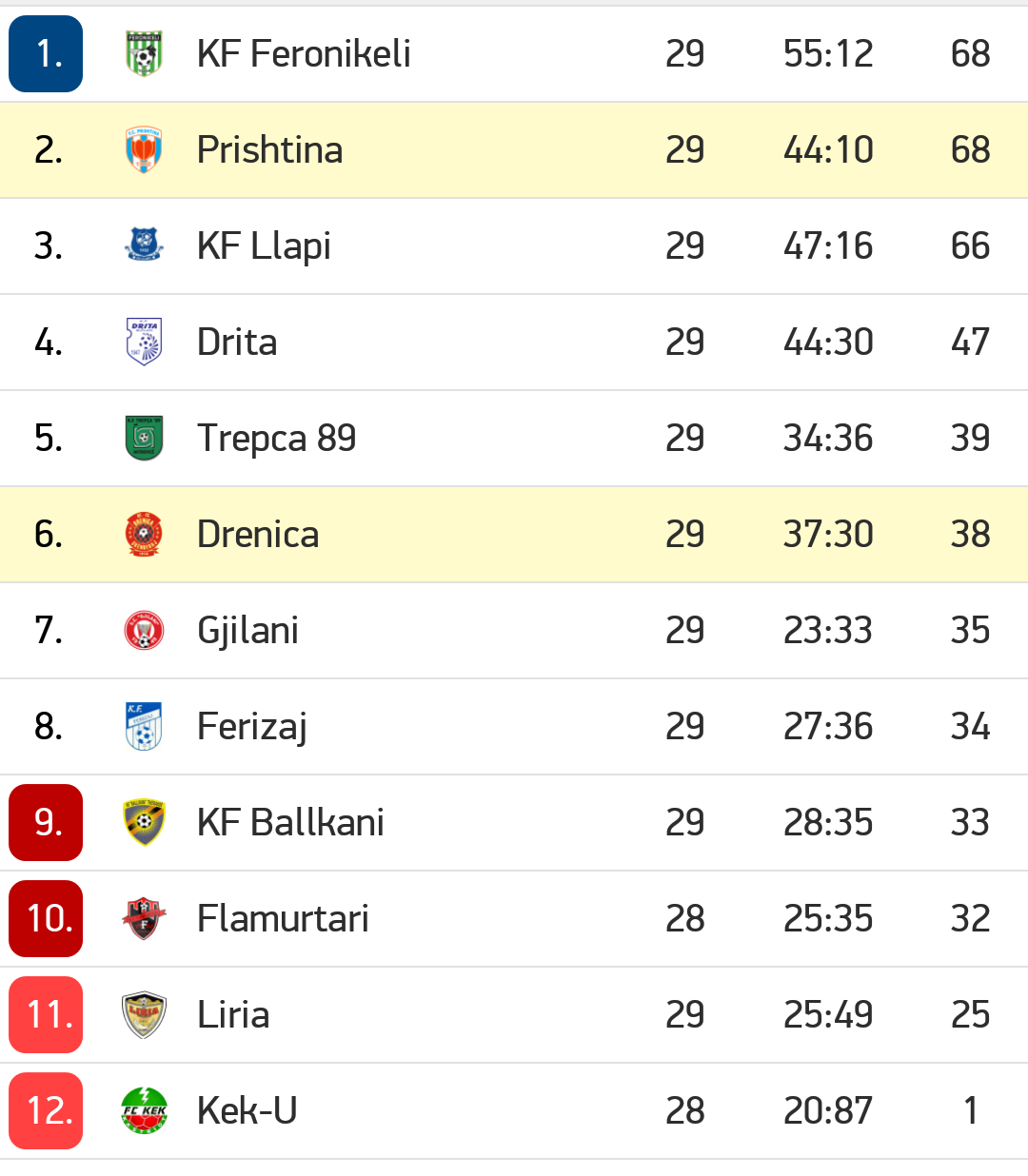Tap the Drenica red logo
The image size is (1028, 1176).
144,534
